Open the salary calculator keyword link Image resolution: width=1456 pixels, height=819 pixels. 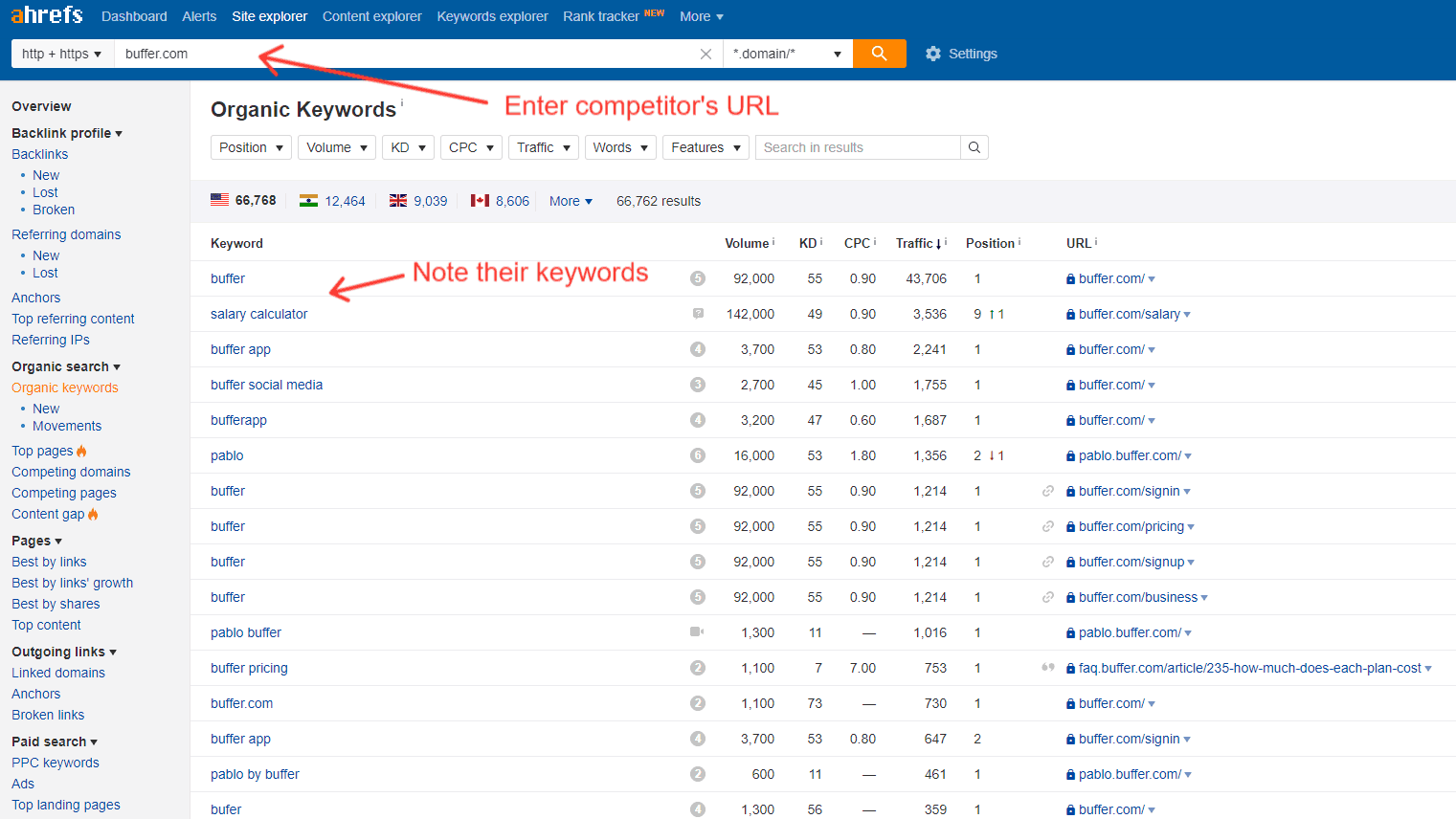point(259,314)
